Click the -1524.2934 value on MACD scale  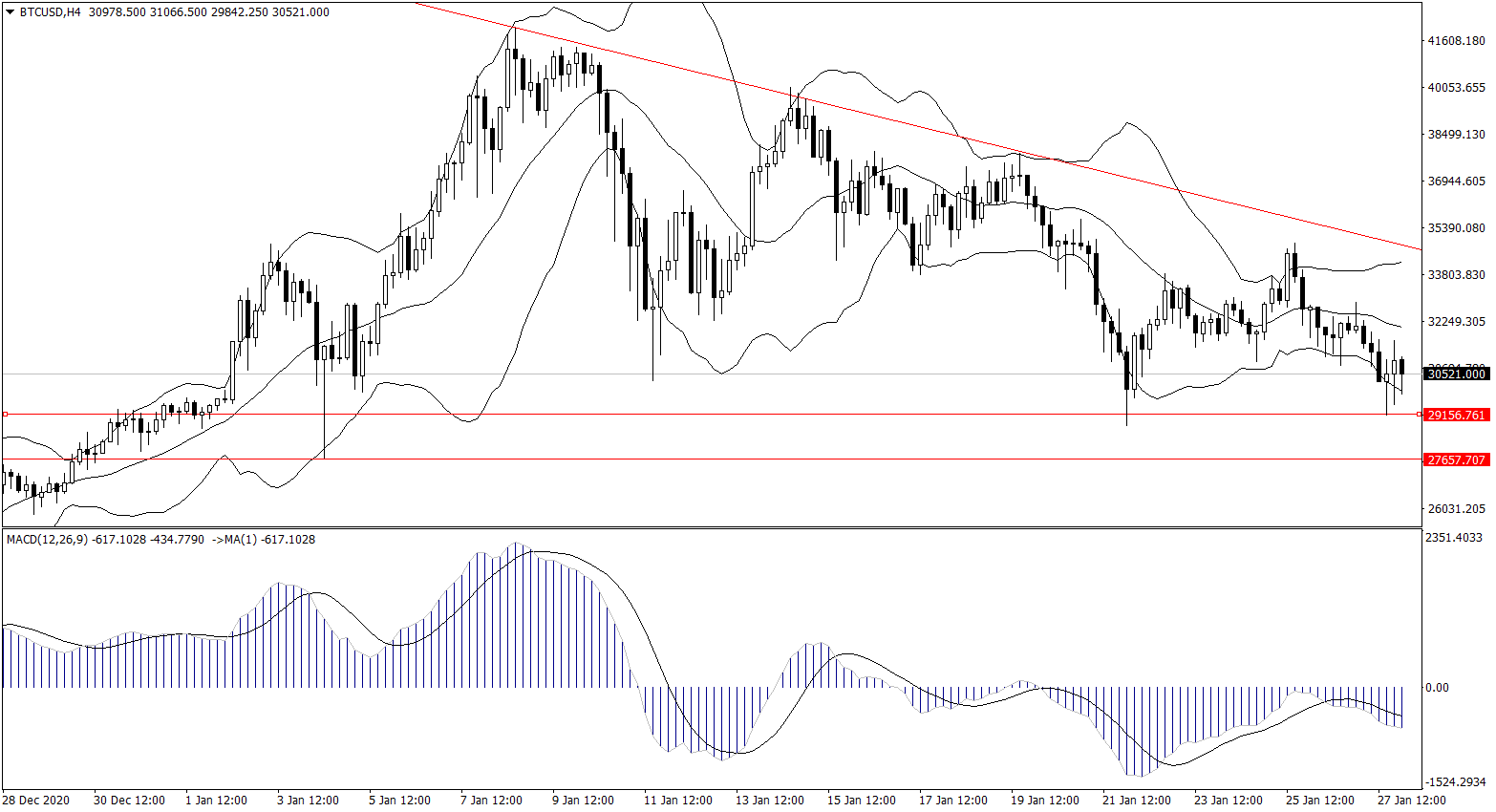[x=1455, y=781]
